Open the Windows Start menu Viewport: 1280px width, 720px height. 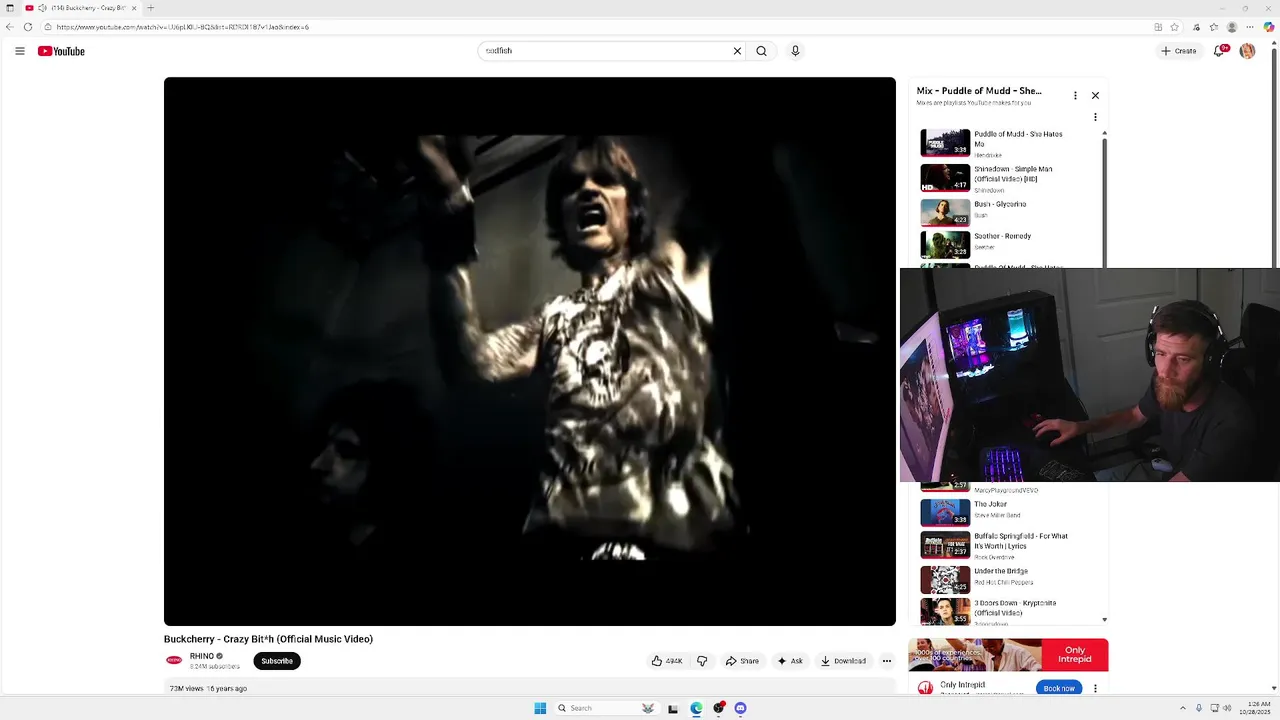tap(540, 708)
